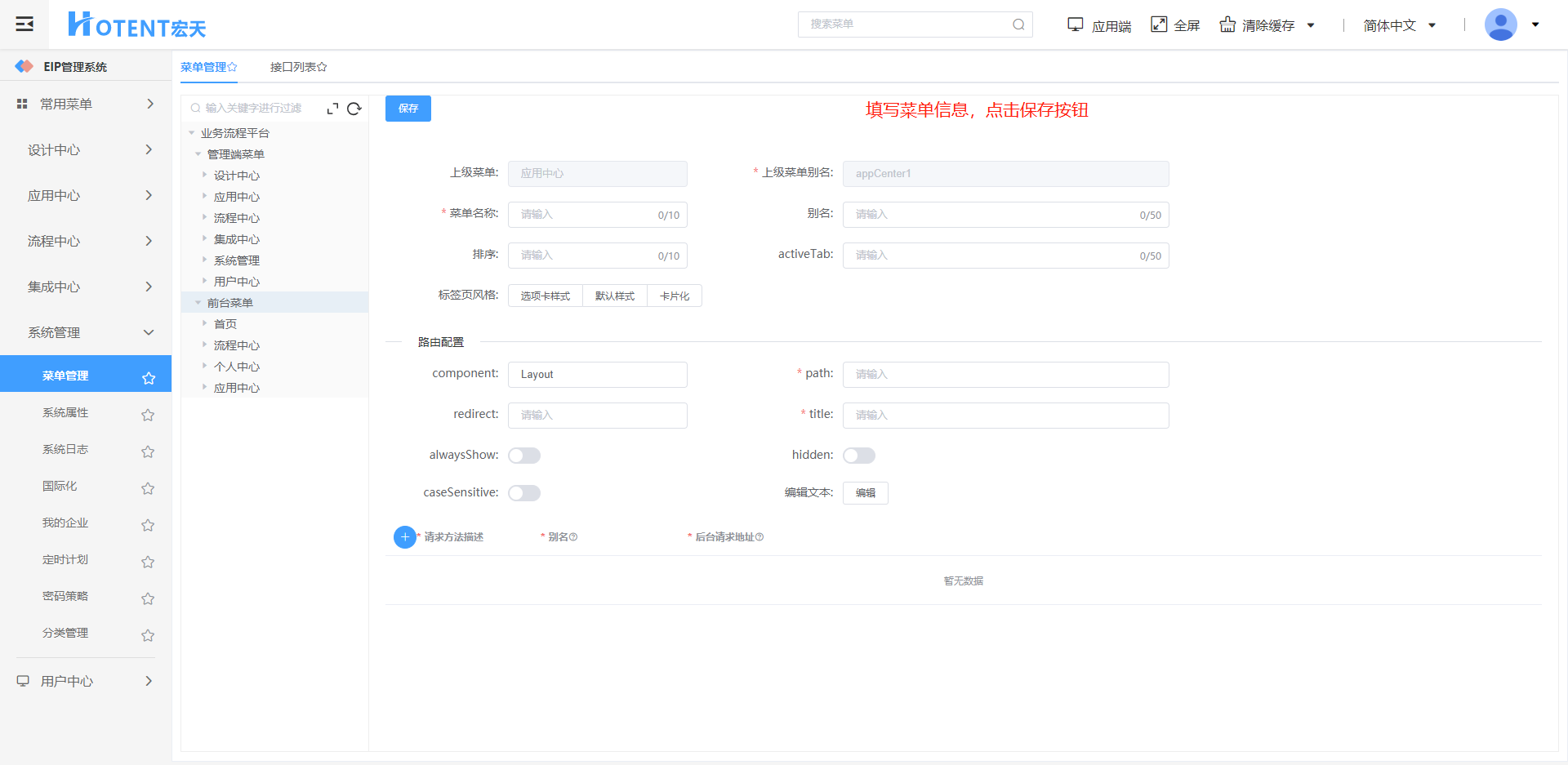Image resolution: width=1568 pixels, height=765 pixels.
Task: Turn on the caseSensitive switch
Action: pos(524,493)
